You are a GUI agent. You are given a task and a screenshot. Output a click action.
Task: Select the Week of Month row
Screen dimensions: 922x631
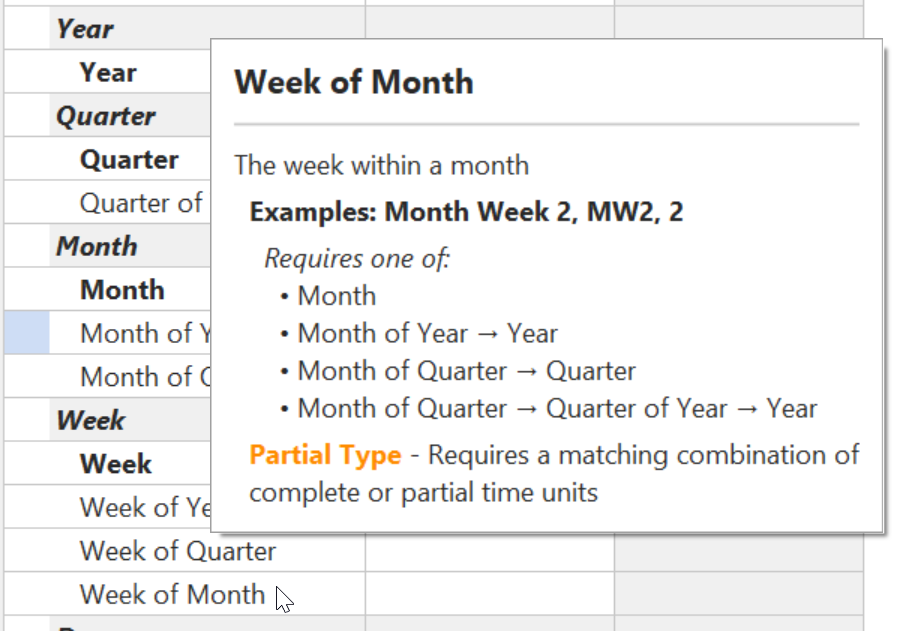(172, 594)
